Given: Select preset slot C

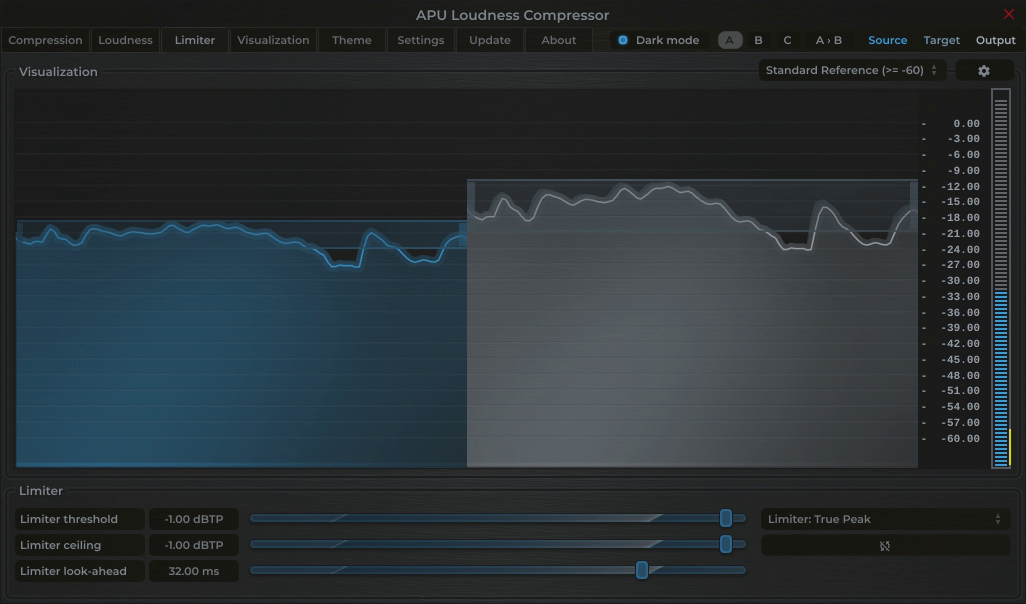Looking at the screenshot, I should tap(786, 40).
